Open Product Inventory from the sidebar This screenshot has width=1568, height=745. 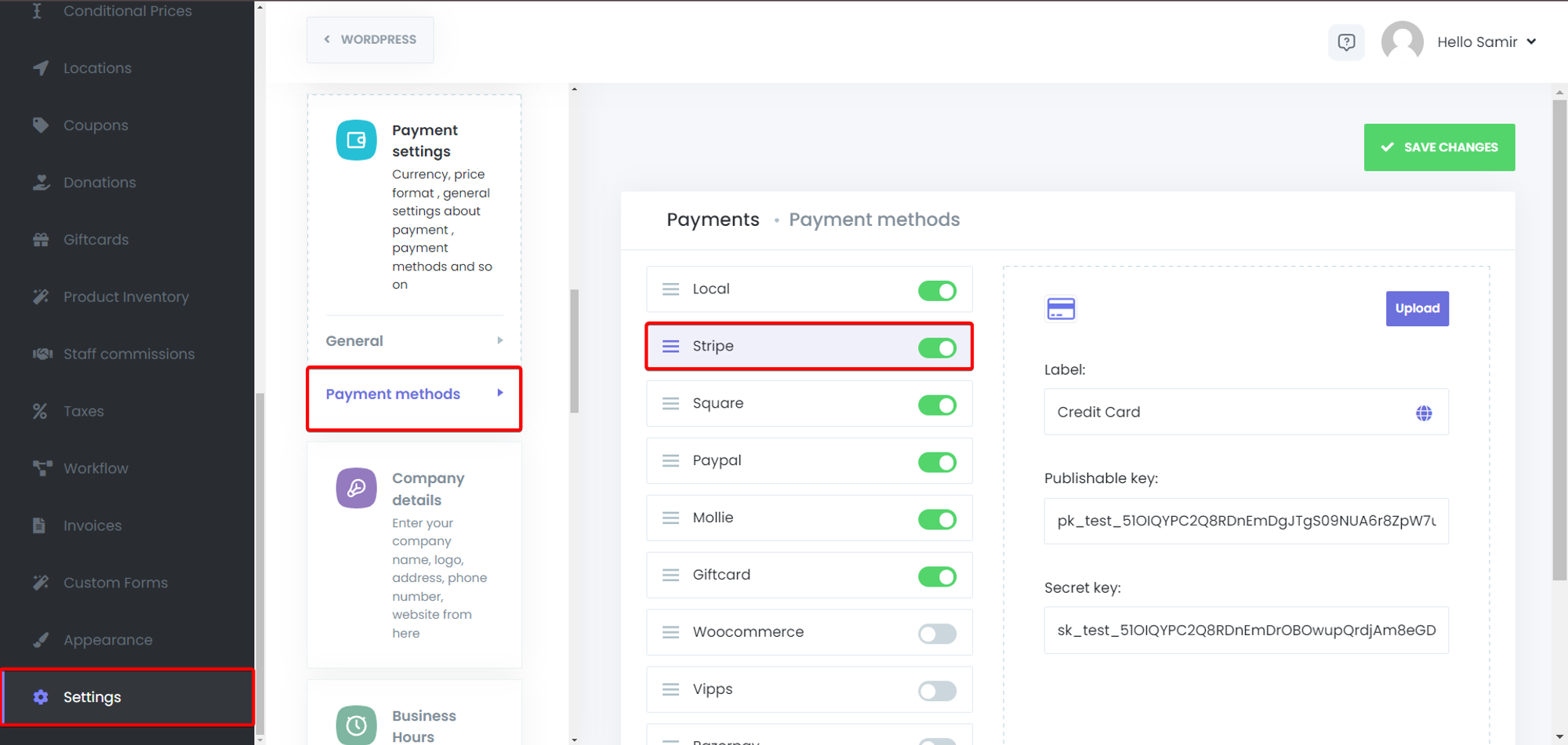[126, 296]
